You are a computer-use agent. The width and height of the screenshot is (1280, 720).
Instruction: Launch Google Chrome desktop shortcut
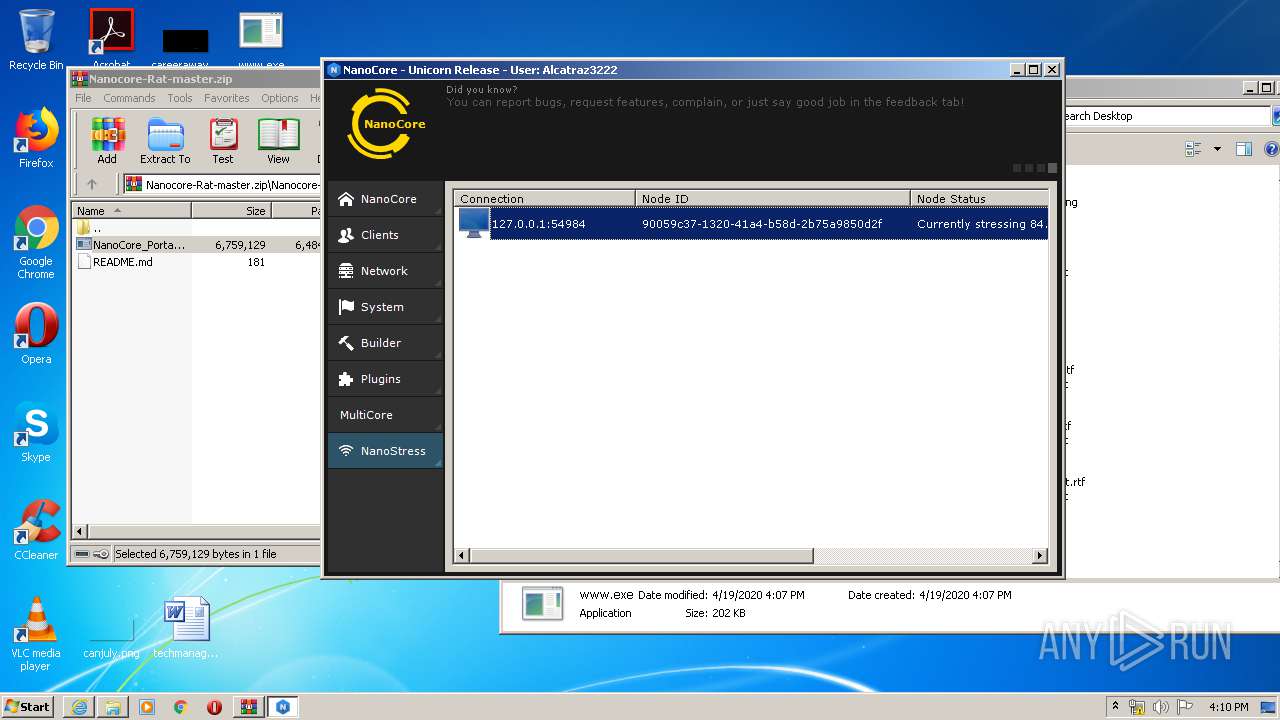click(36, 242)
